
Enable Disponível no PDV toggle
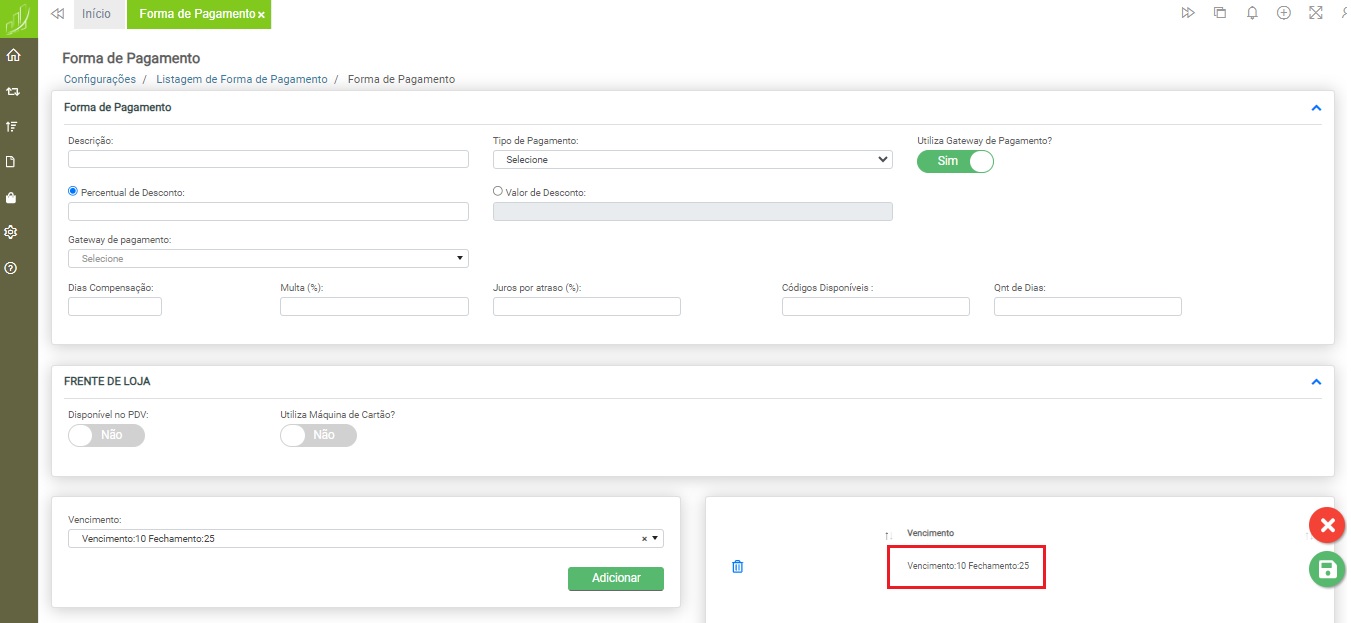point(106,435)
